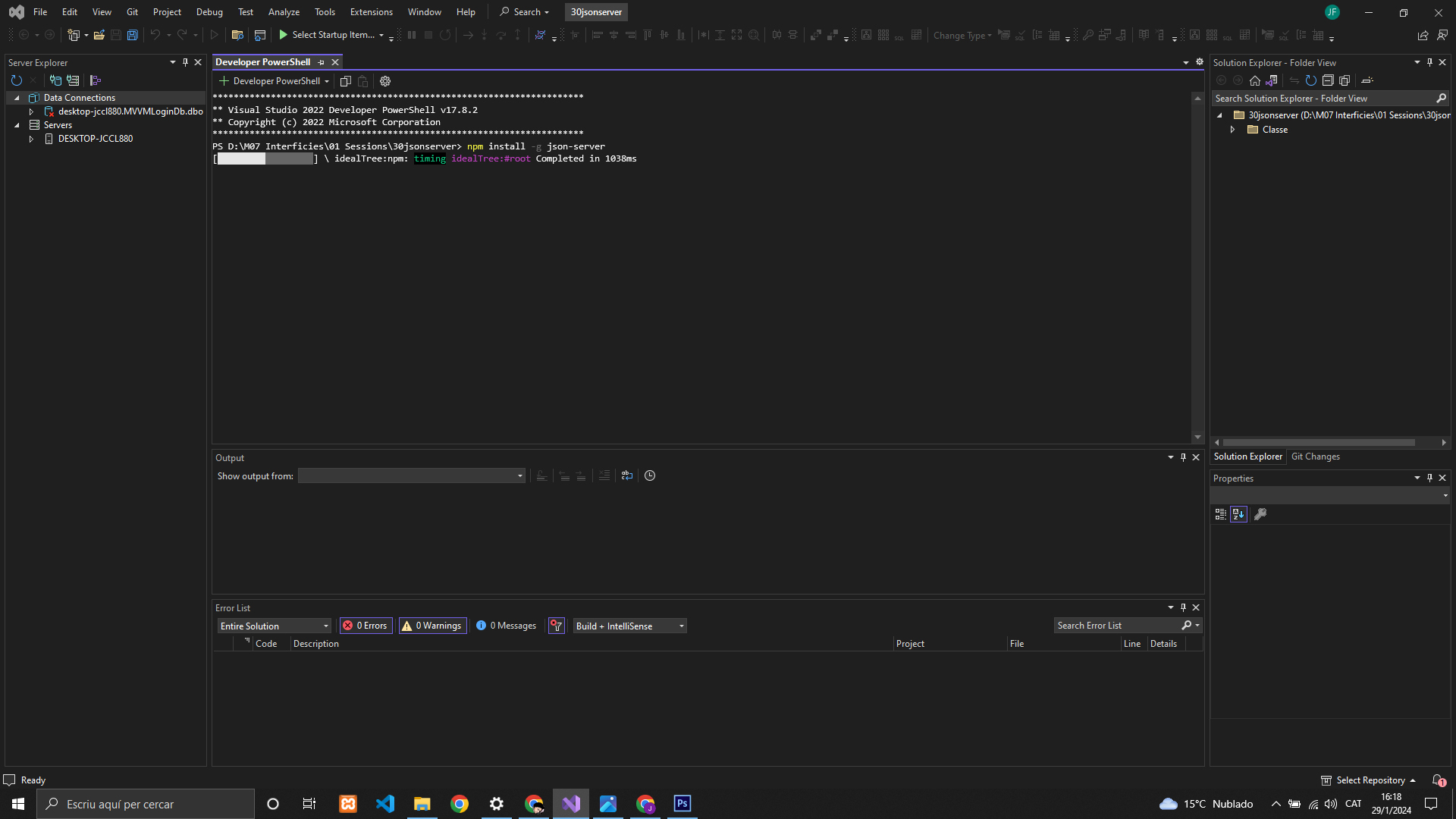Image resolution: width=1456 pixels, height=819 pixels.
Task: Open the Developer PowerShell terminal settings gear
Action: [385, 81]
